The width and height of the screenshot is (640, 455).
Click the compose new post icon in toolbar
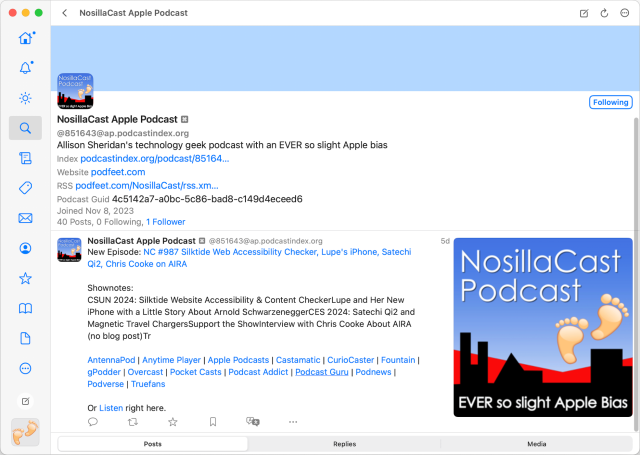coord(584,13)
